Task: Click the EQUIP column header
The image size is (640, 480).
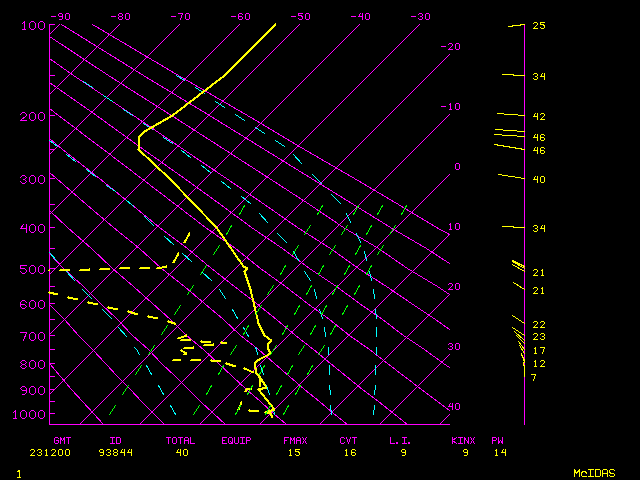Action: (237, 440)
